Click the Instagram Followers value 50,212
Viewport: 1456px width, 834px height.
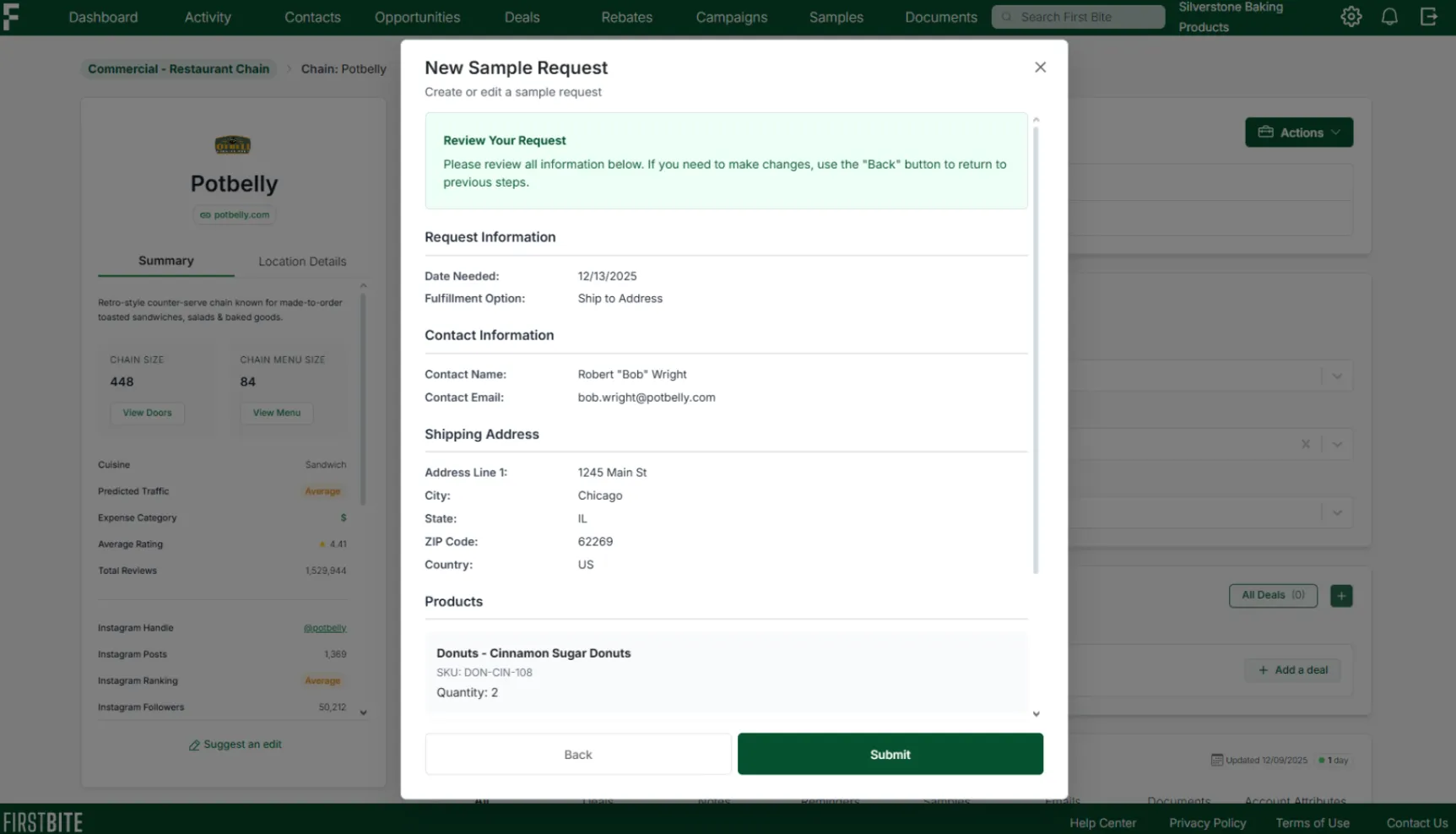pos(333,707)
